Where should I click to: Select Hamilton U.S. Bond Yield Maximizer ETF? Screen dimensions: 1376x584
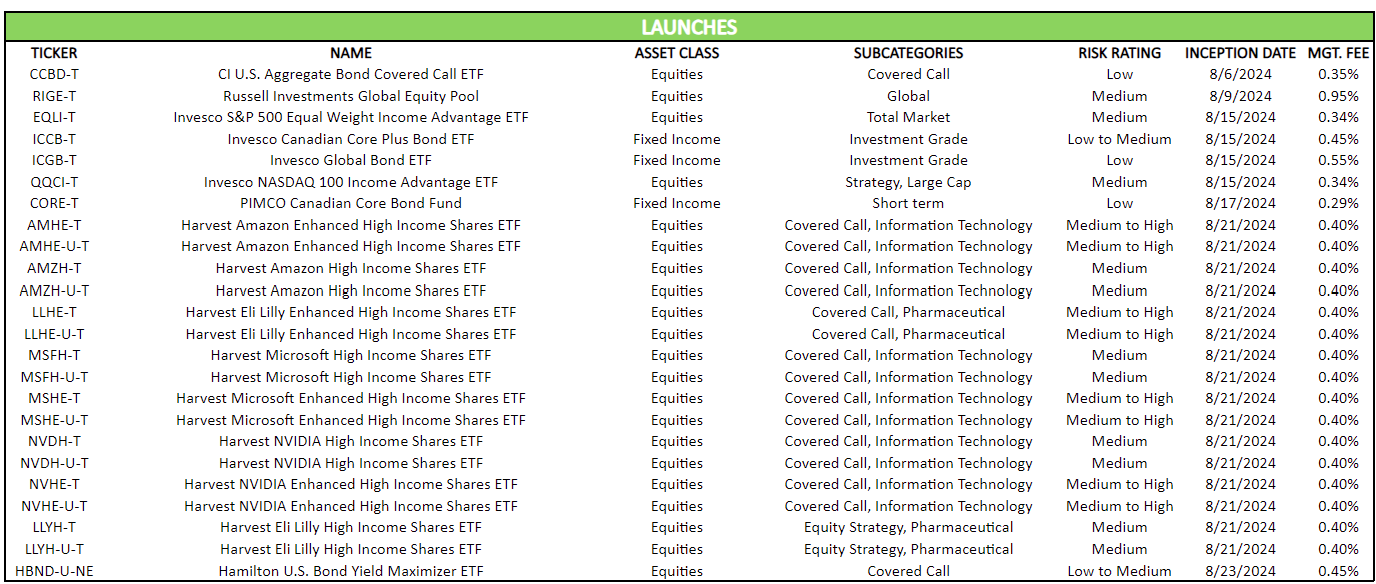[x=351, y=571]
